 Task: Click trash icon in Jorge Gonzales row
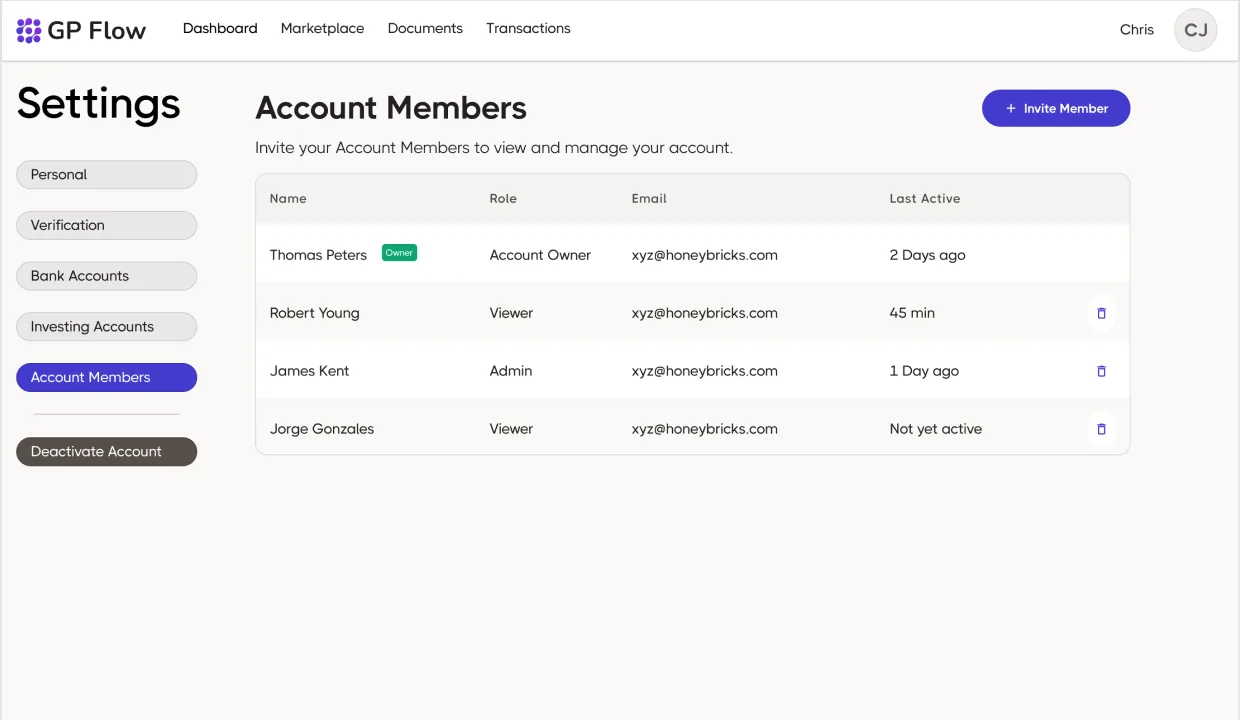tap(1102, 429)
